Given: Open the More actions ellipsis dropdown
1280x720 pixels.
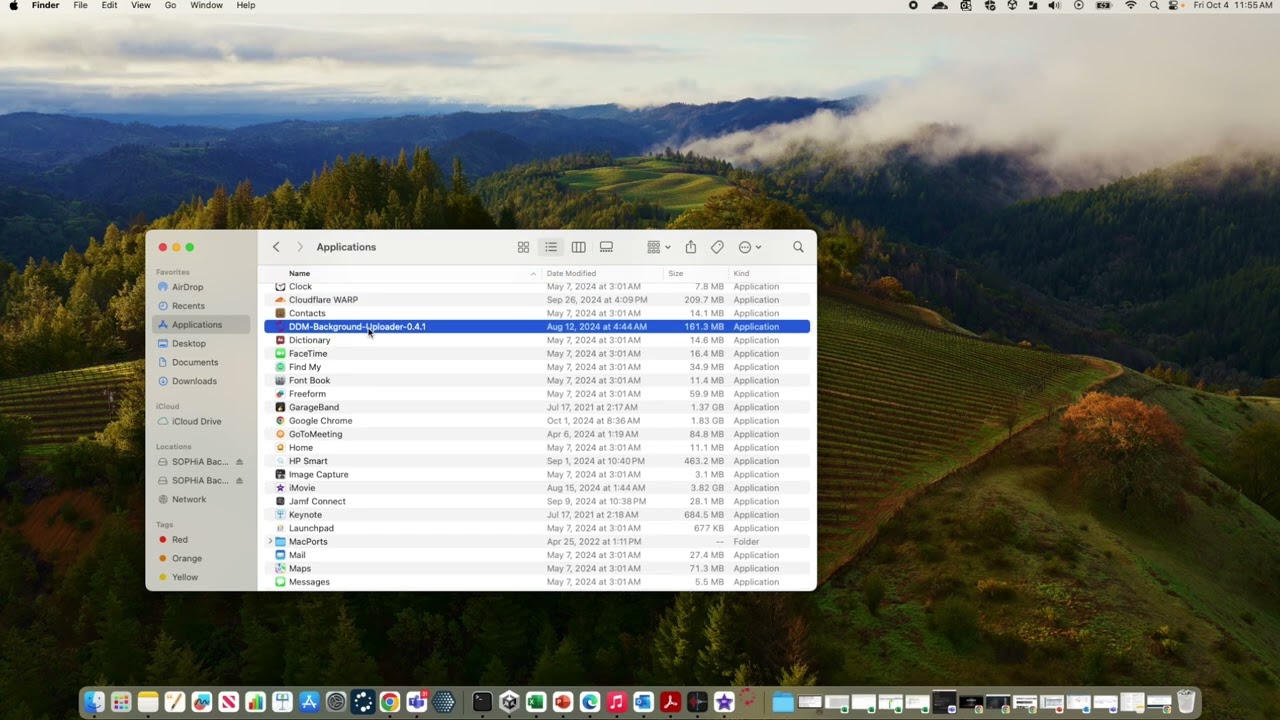Looking at the screenshot, I should coord(749,247).
